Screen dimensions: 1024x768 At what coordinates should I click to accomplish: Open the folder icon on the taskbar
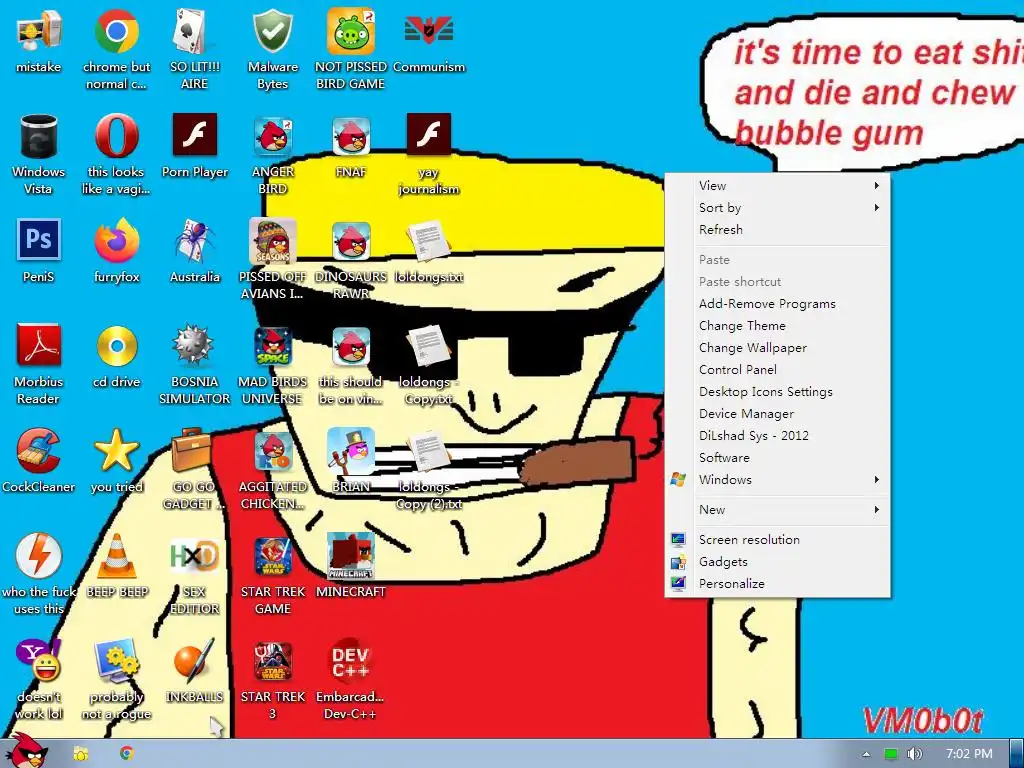81,753
